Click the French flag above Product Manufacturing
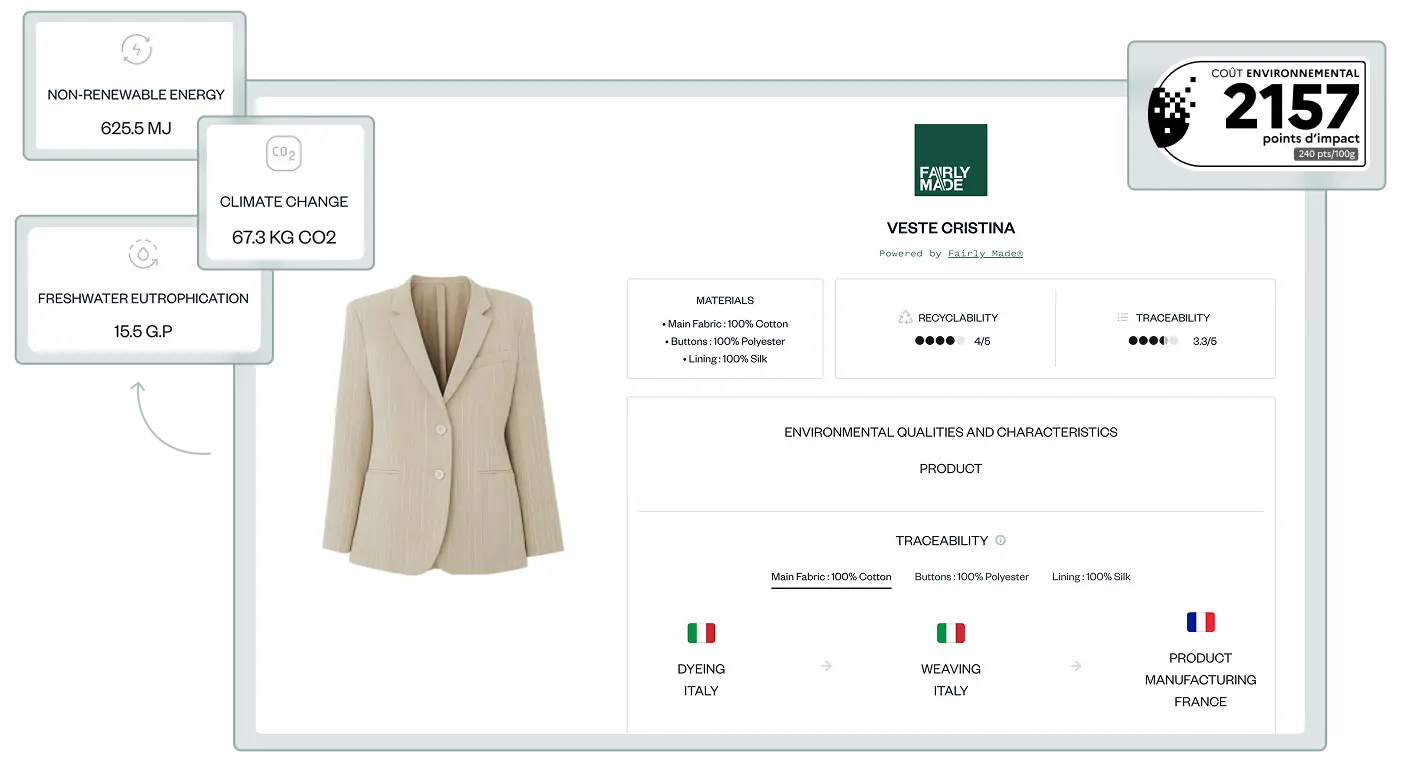The width and height of the screenshot is (1420, 774). (1200, 622)
